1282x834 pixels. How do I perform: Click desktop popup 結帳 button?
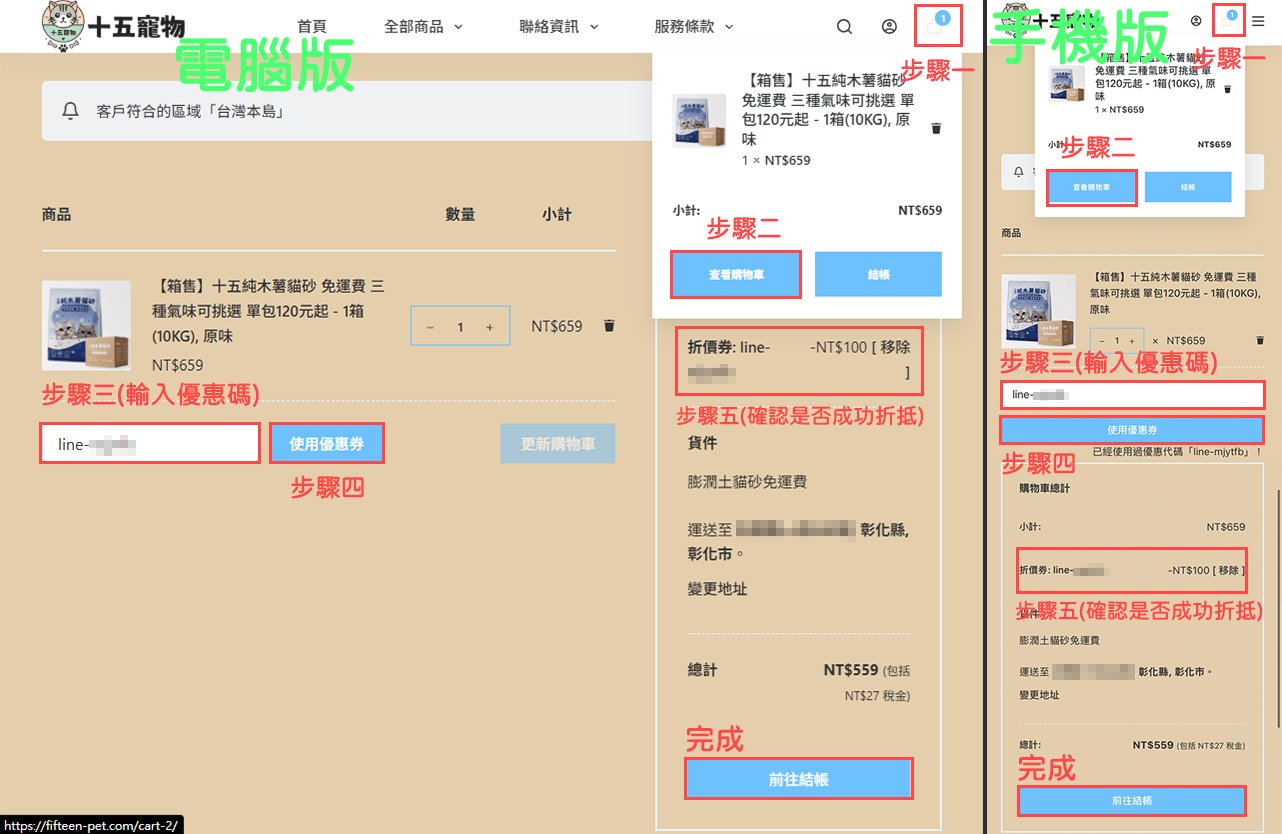tap(878, 274)
